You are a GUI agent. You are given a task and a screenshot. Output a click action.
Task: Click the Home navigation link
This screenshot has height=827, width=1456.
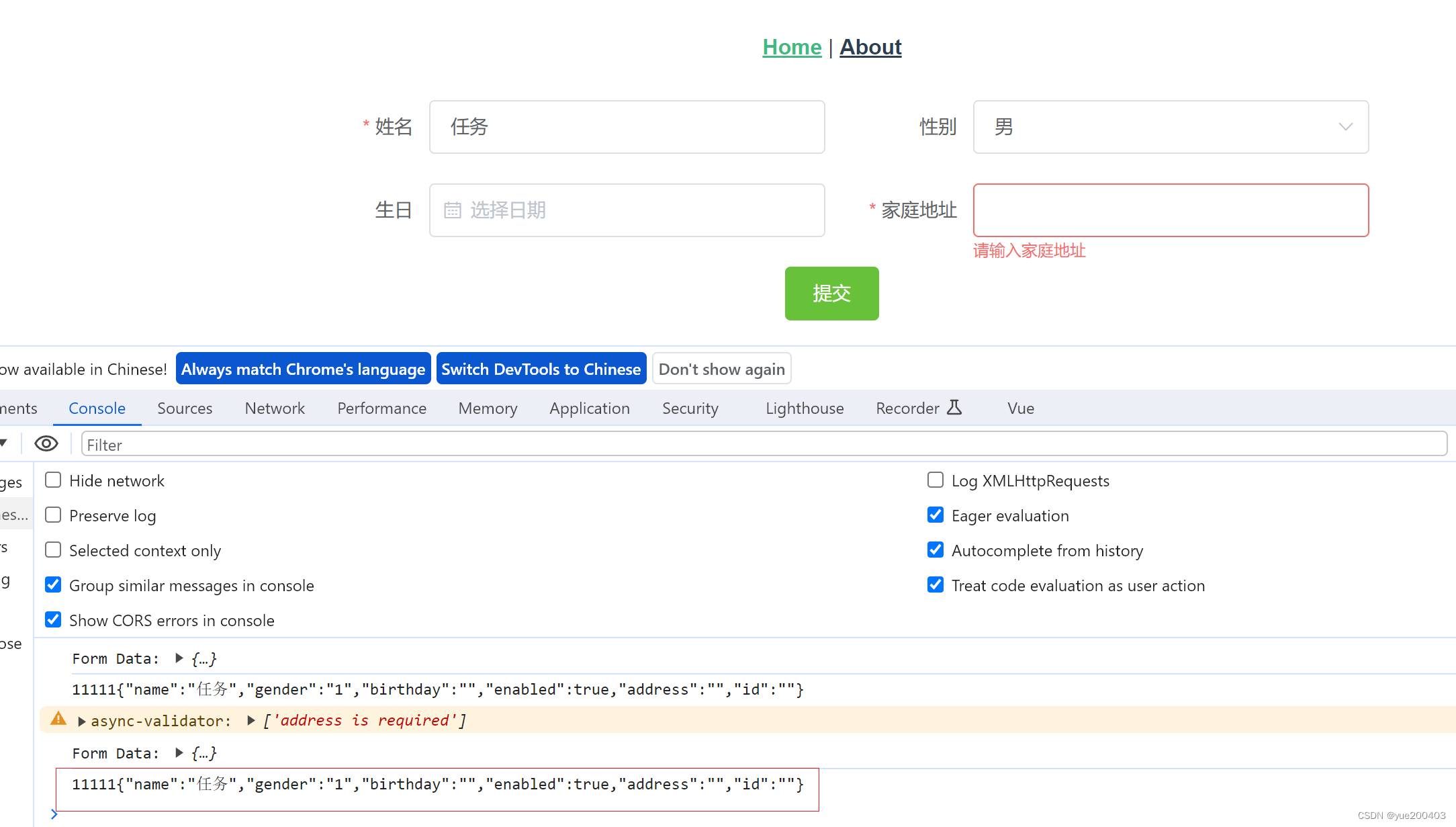(x=791, y=46)
